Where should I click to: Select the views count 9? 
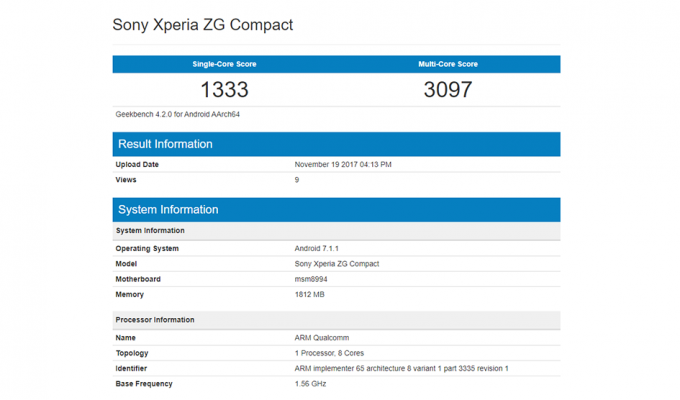(297, 180)
